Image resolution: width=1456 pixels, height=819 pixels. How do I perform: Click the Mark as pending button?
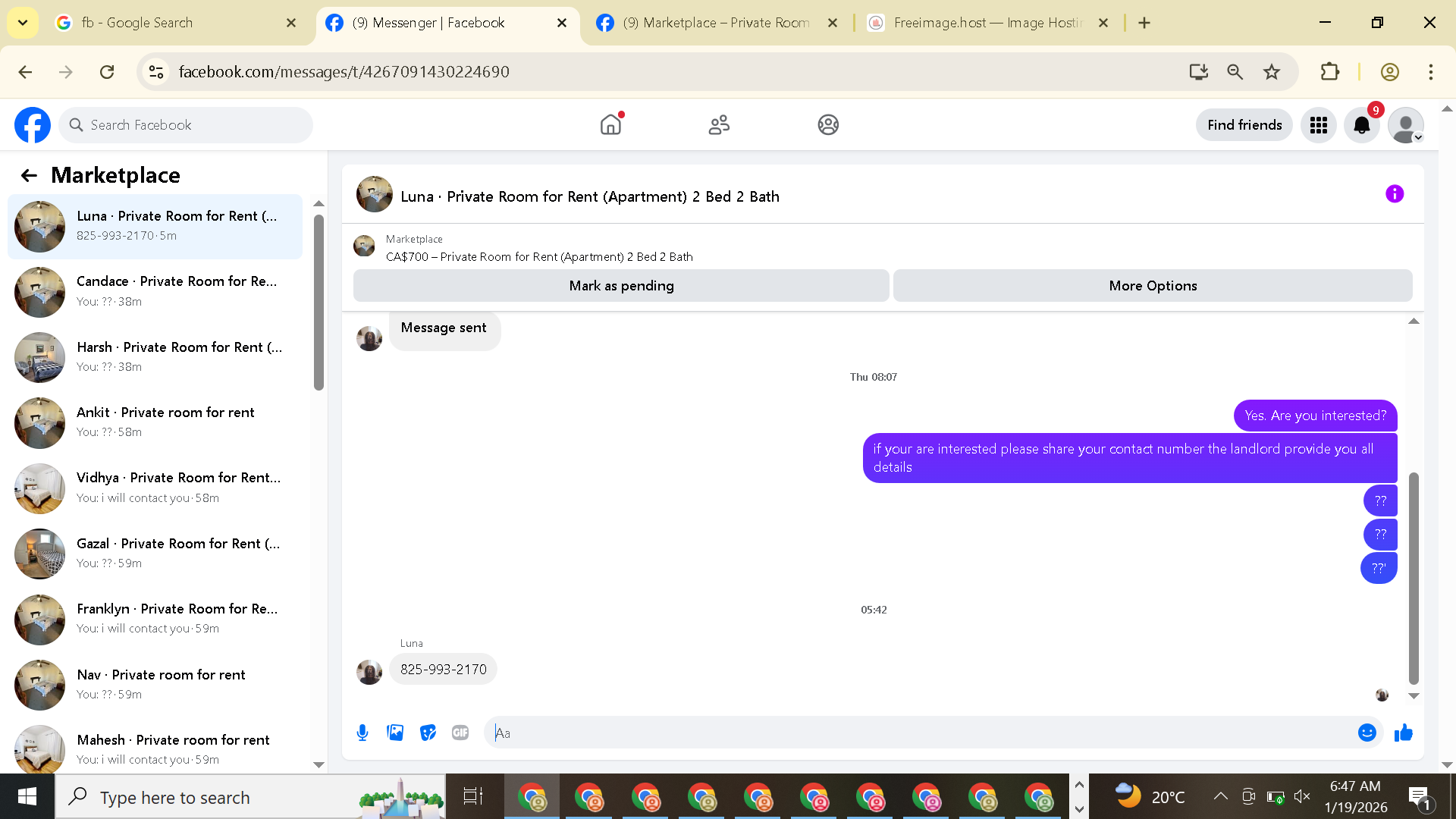click(x=620, y=286)
